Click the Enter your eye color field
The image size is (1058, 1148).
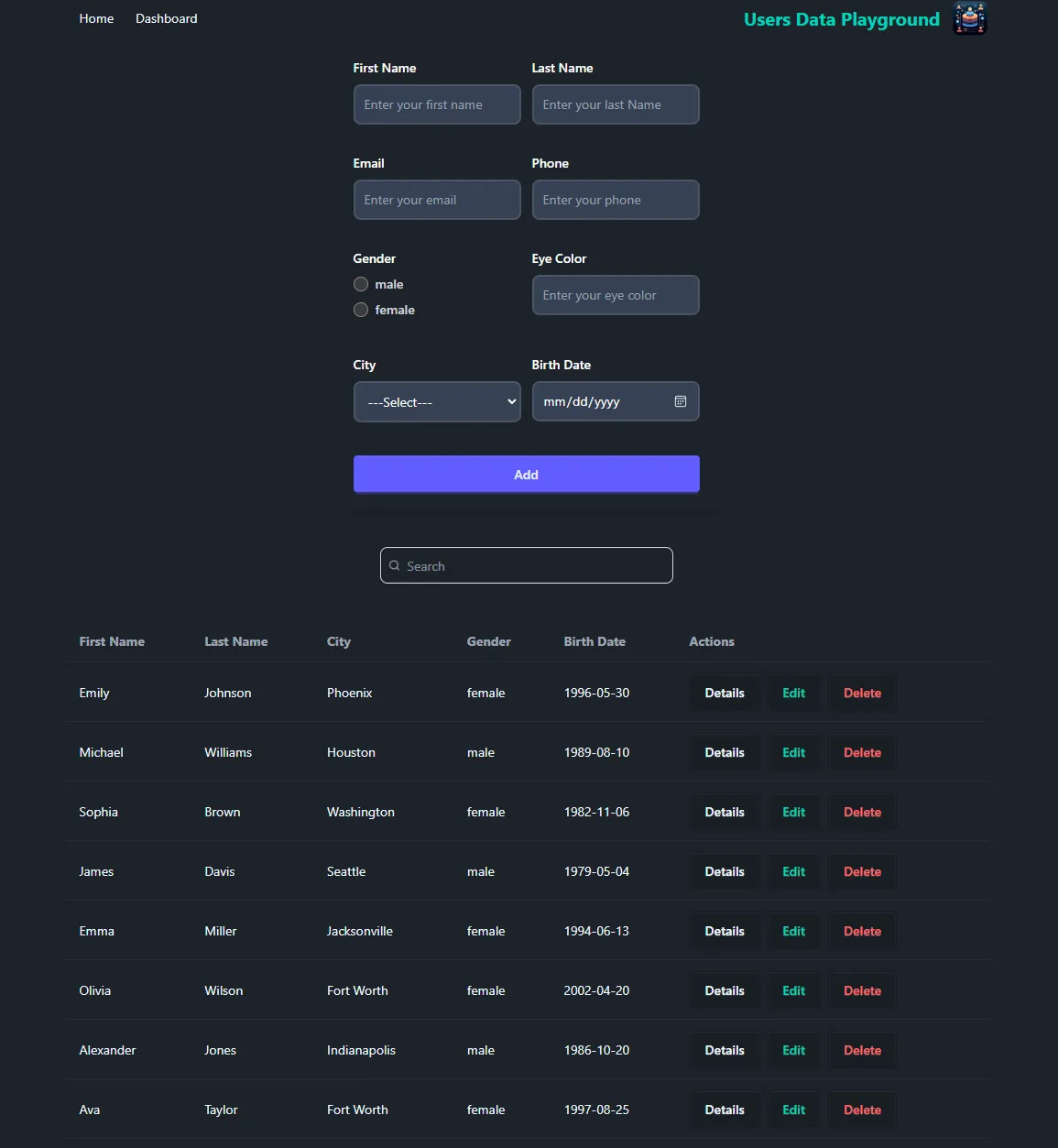(x=616, y=295)
